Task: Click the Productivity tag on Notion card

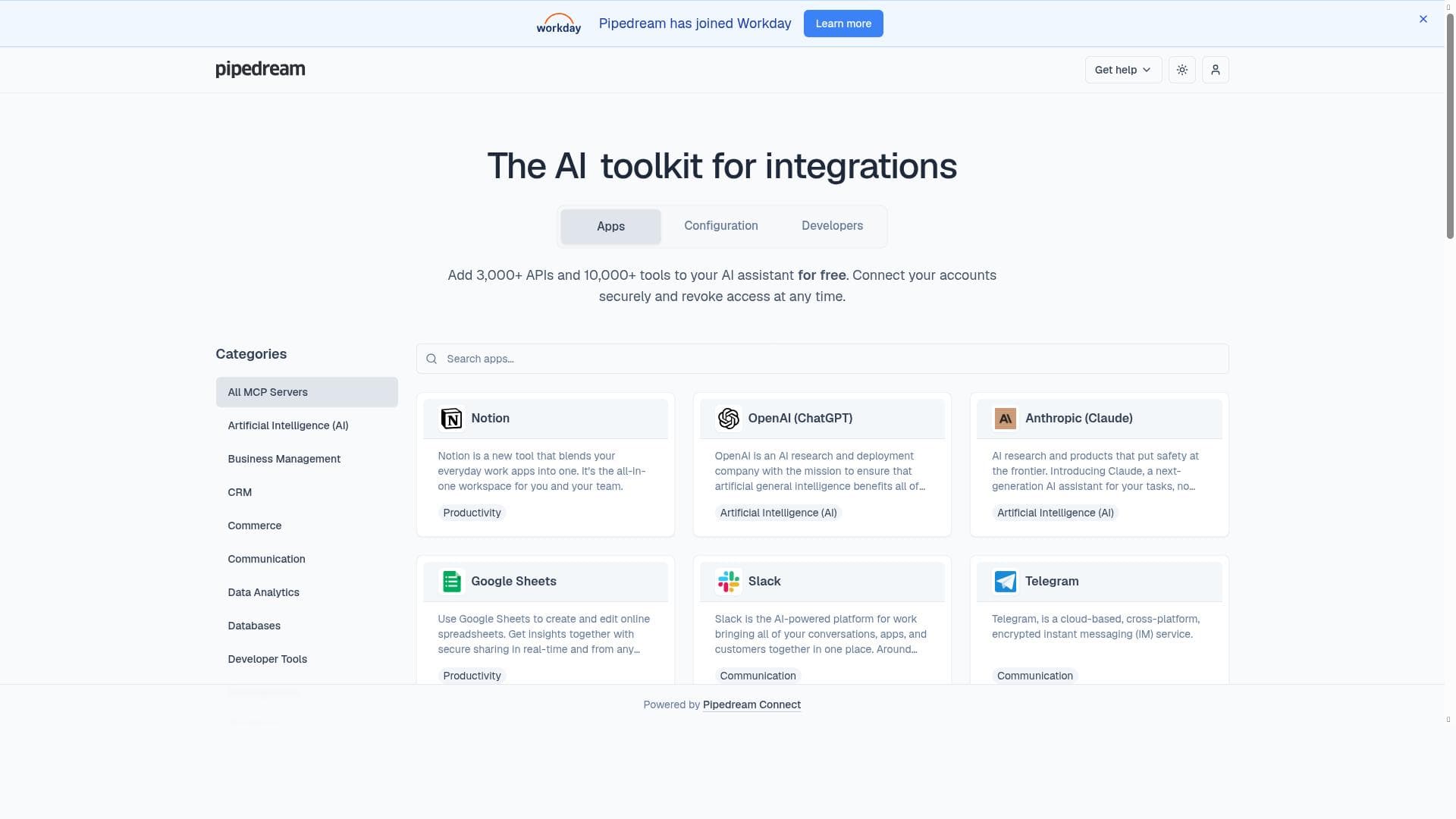Action: click(x=472, y=513)
